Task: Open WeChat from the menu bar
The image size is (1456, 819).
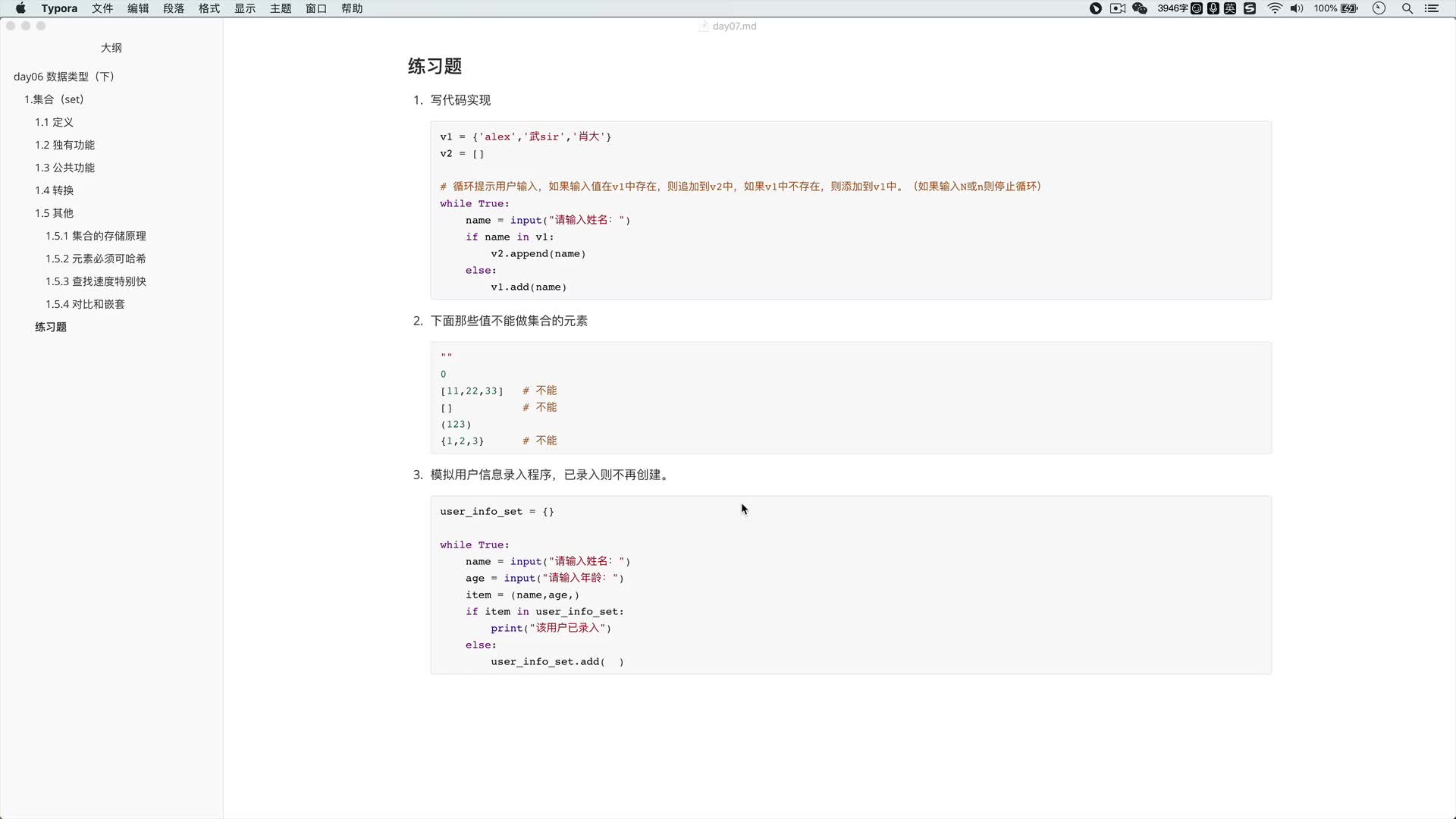Action: coord(1140,8)
